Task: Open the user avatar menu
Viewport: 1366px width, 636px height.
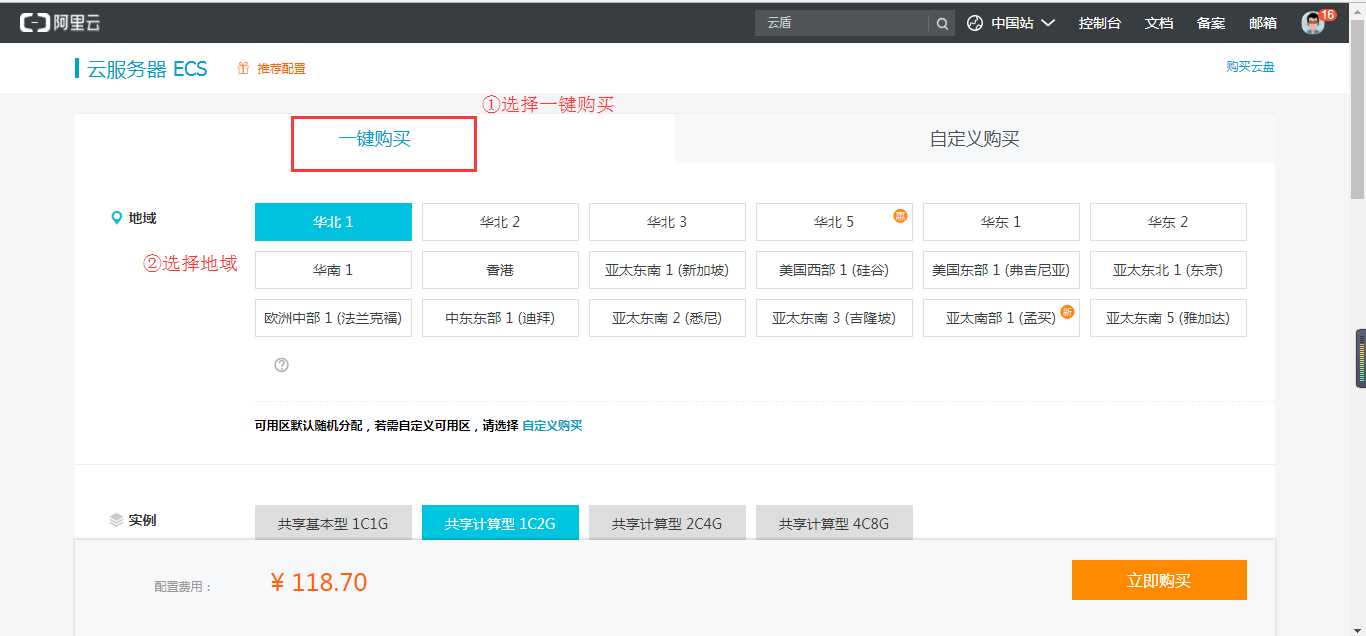Action: tap(1313, 23)
